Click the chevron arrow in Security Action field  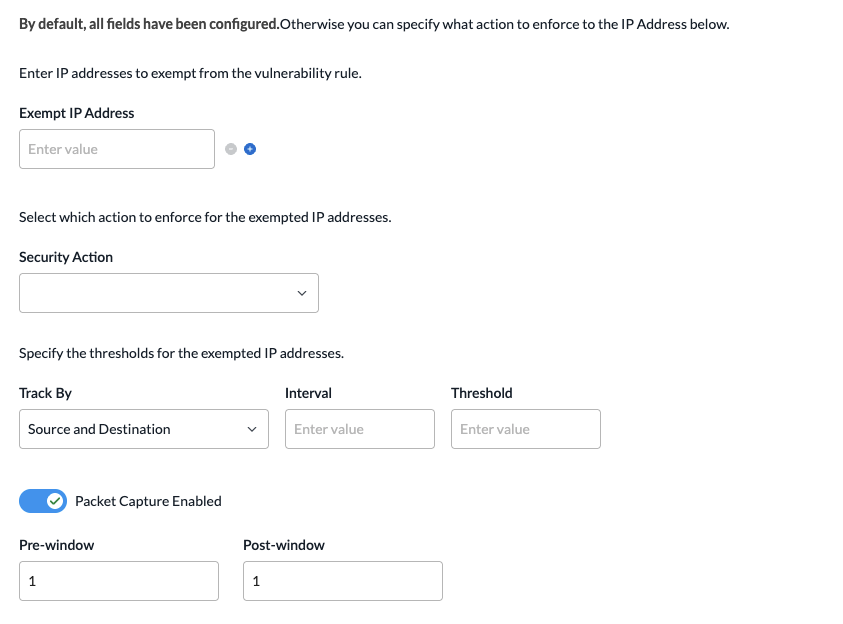302,293
